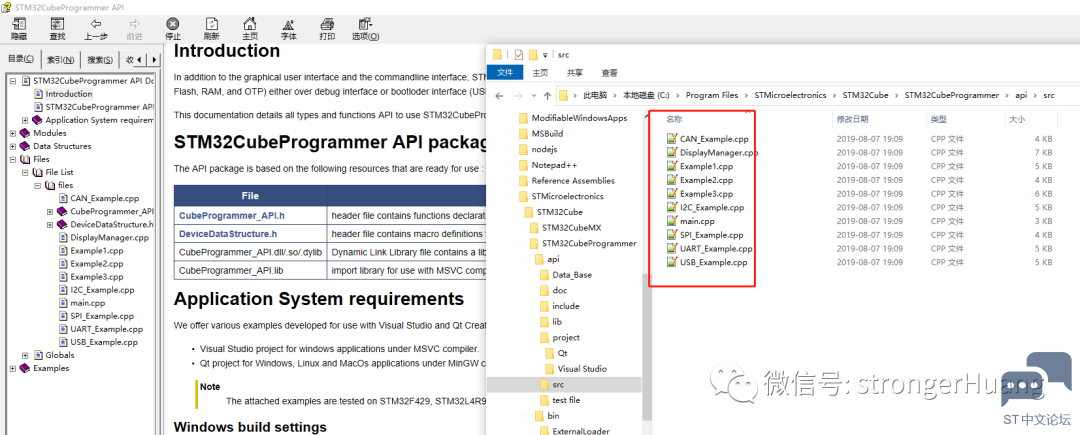Select UART_Example.cpp in Explorer file list
This screenshot has height=435, width=1080.
[709, 248]
